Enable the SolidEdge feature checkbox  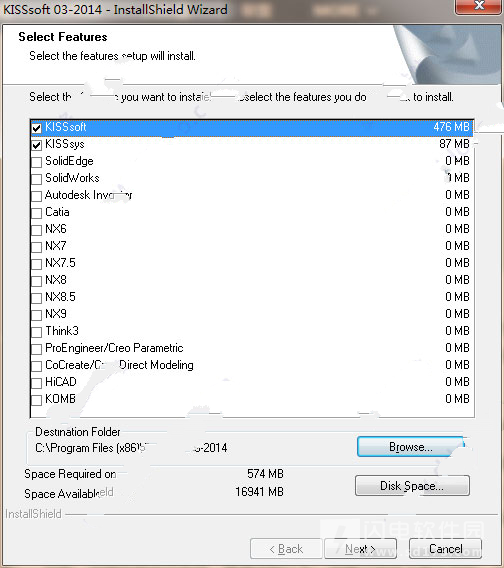coord(36,162)
